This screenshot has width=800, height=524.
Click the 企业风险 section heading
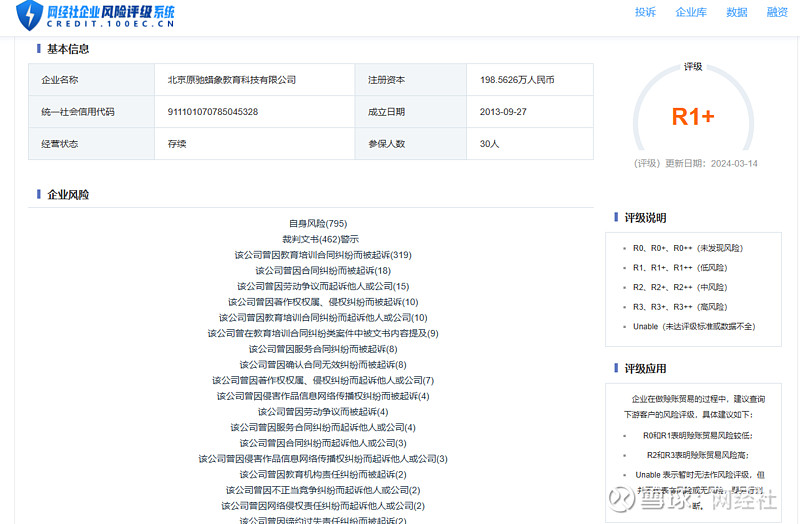click(68, 194)
